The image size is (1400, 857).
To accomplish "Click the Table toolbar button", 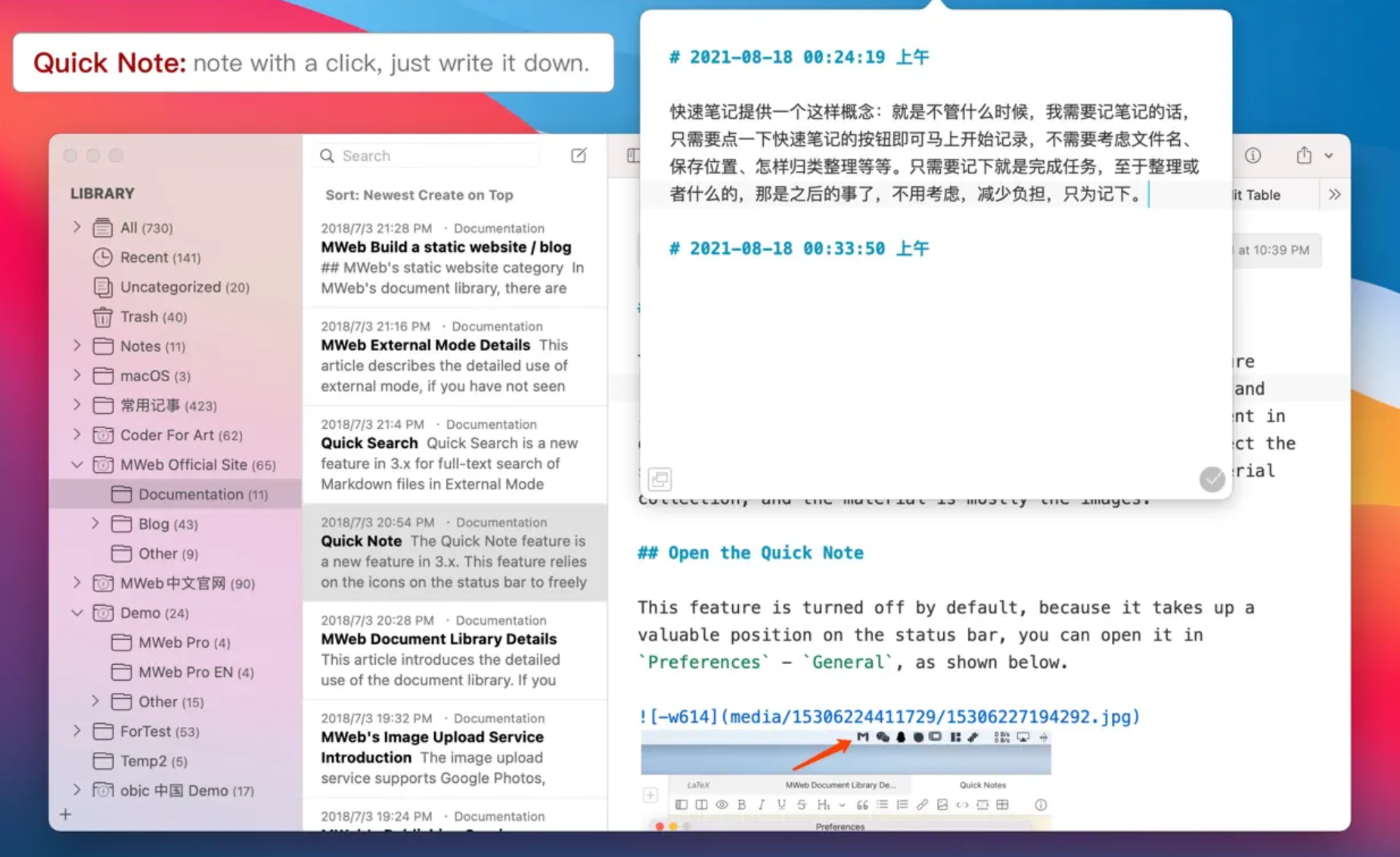I will coord(1256,194).
